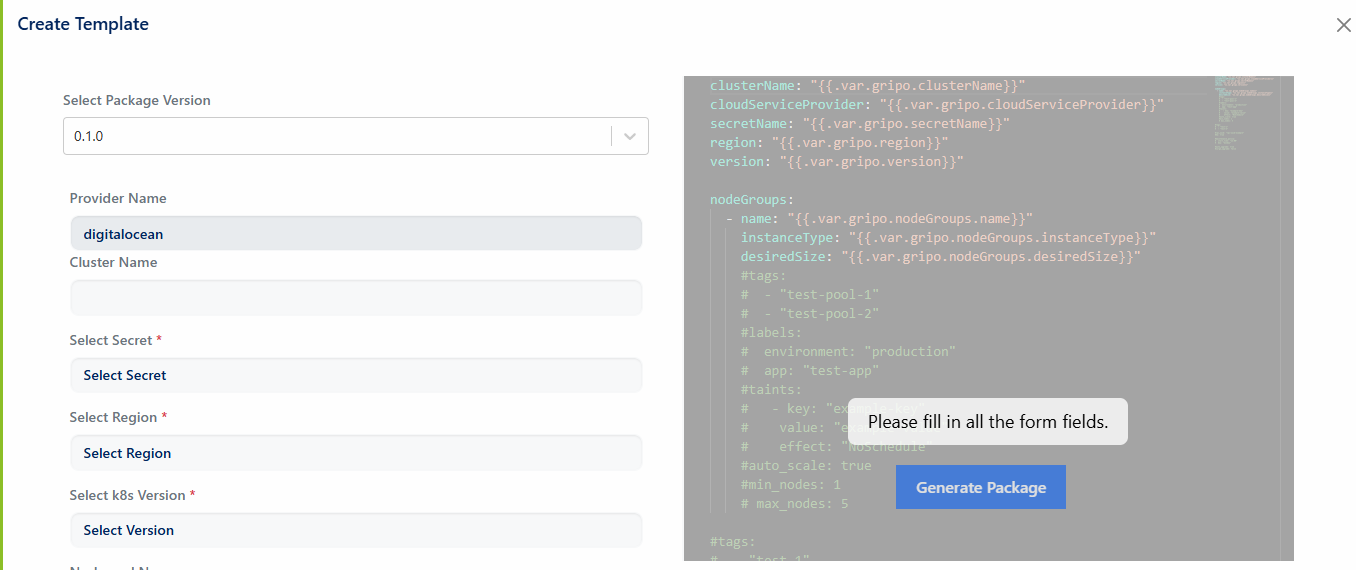Click the '"test-pool-2"' comment line
Image resolution: width=1356 pixels, height=570 pixels.
[x=810, y=313]
